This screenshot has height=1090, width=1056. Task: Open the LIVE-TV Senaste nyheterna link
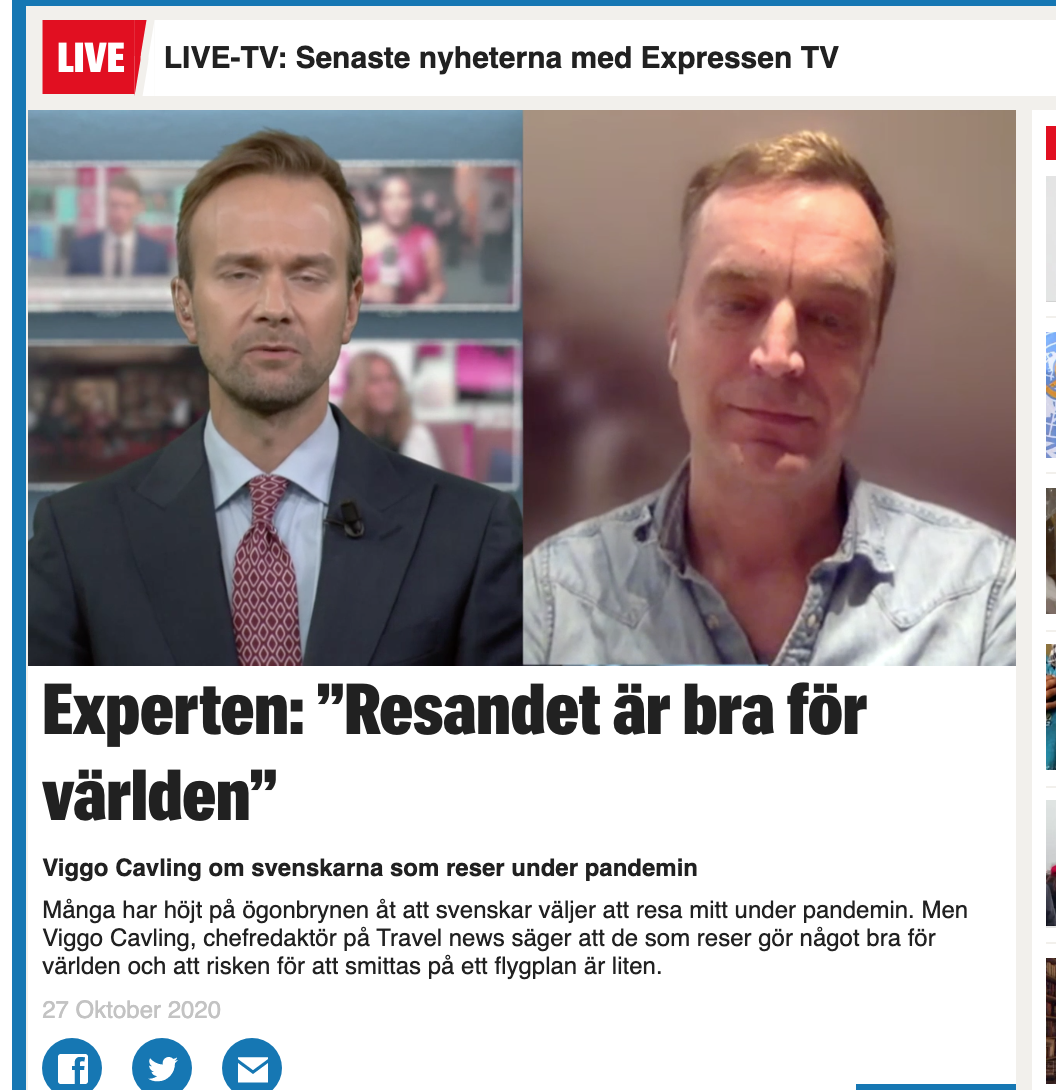[501, 58]
